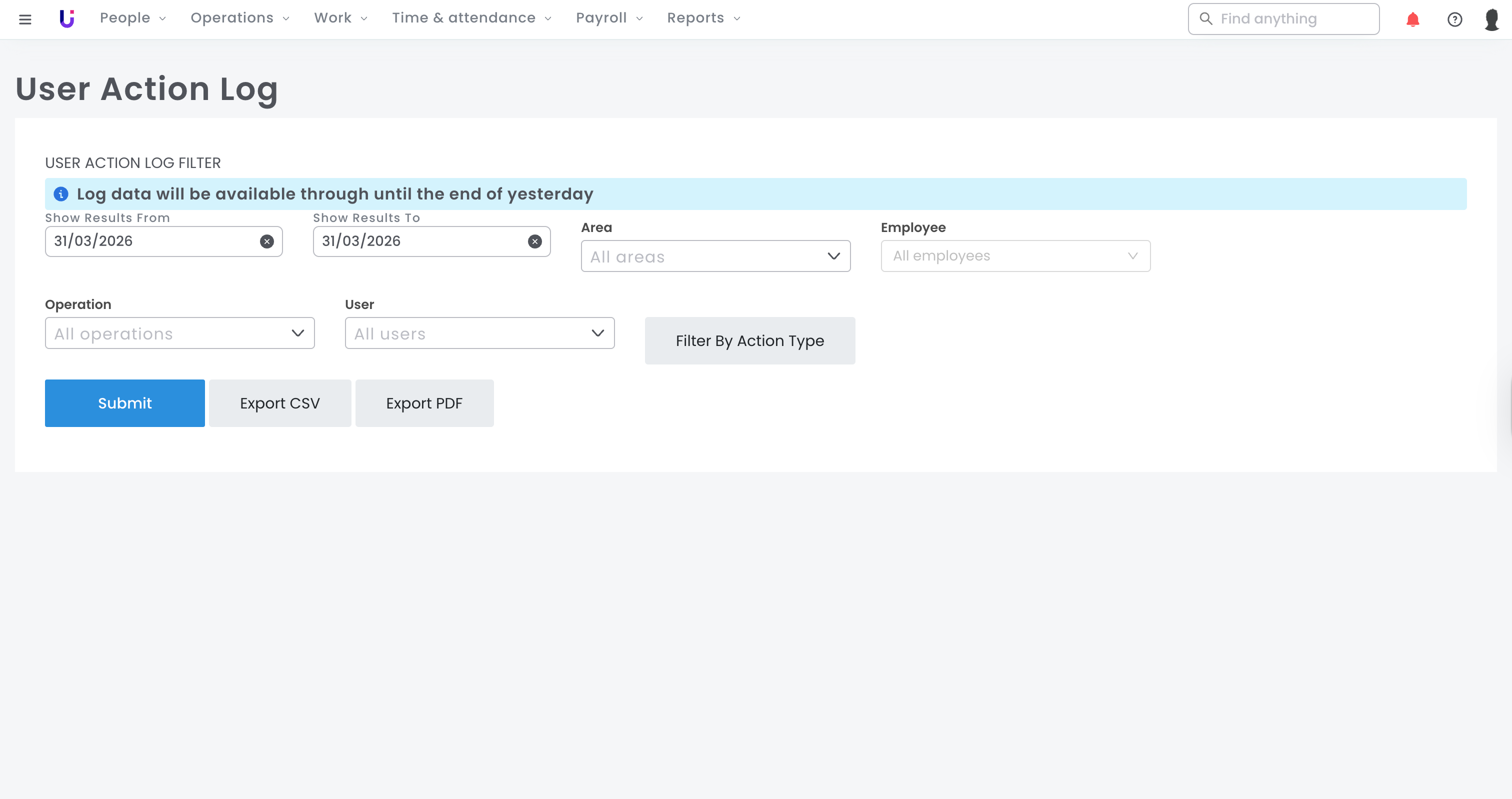Viewport: 1512px width, 799px height.
Task: Open the User dropdown
Action: 479,333
